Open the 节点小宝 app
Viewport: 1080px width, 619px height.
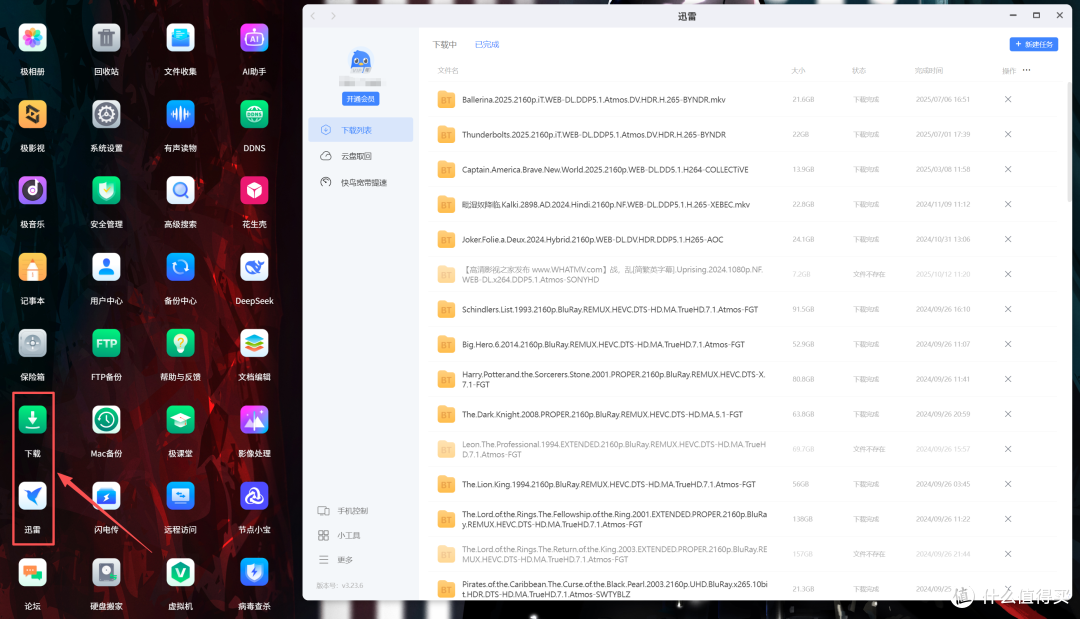click(x=254, y=497)
